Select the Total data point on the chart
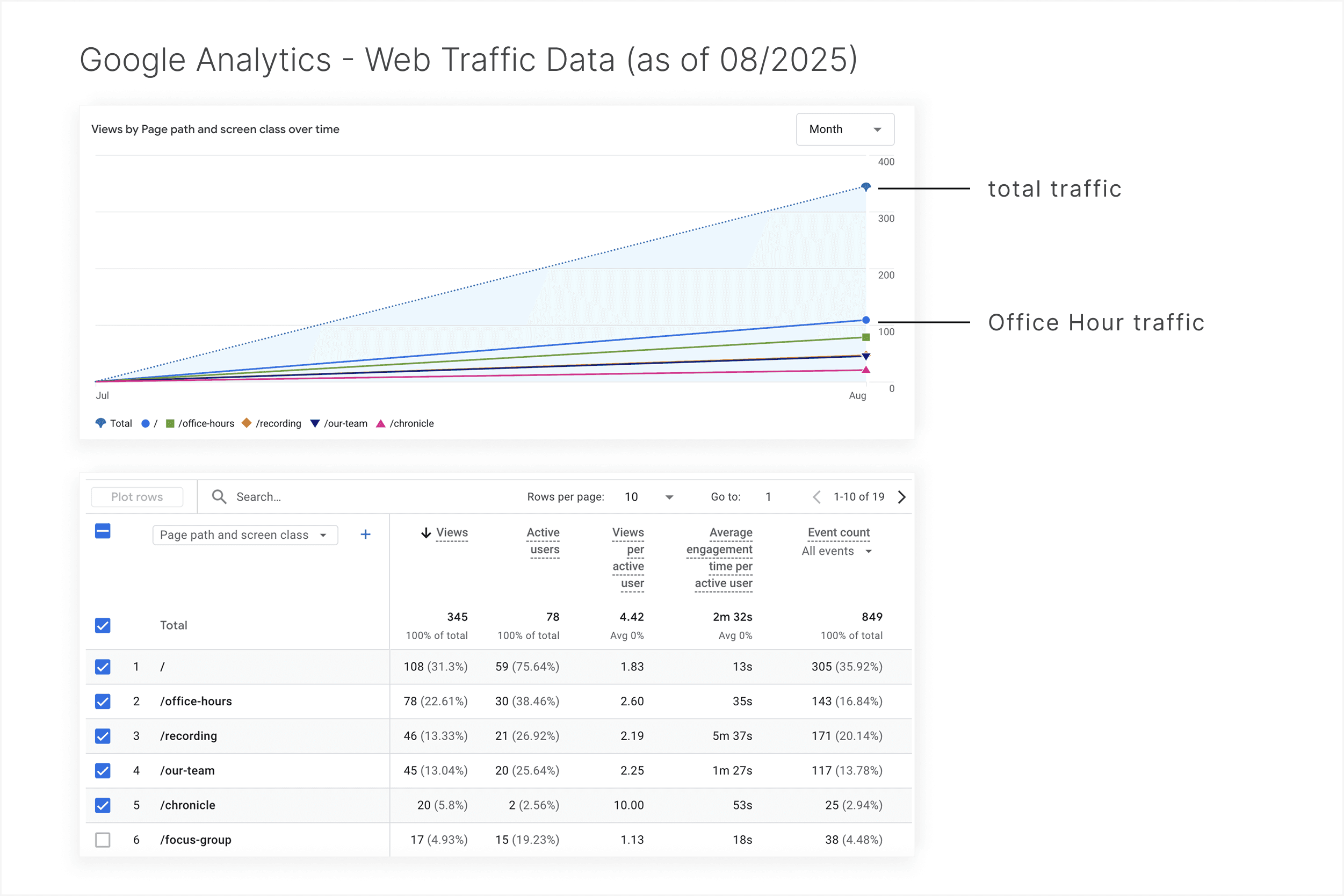This screenshot has width=1344, height=896. tap(866, 187)
